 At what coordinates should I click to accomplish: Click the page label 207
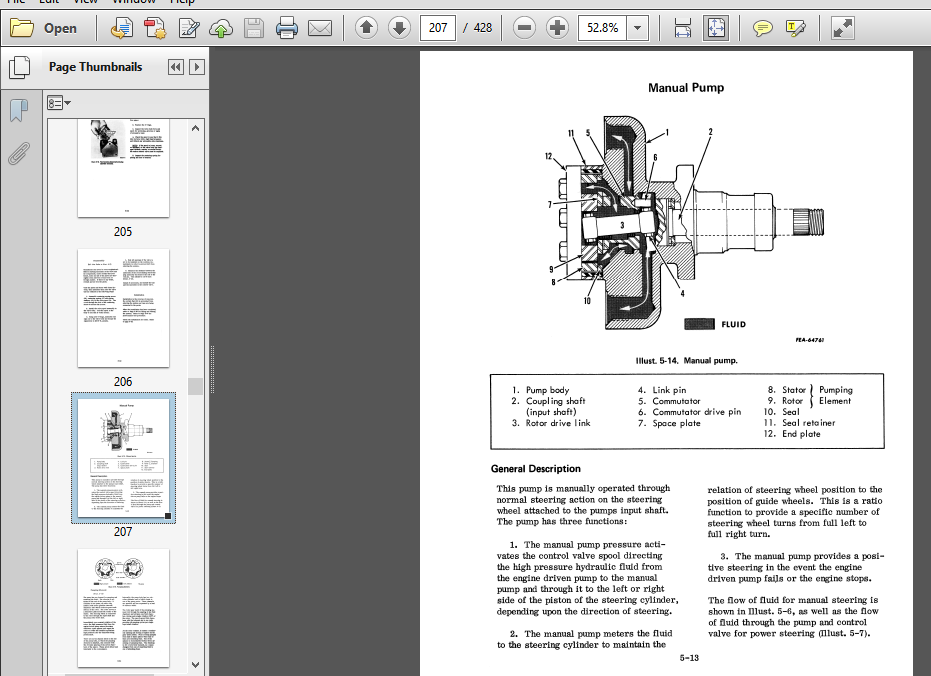(123, 531)
